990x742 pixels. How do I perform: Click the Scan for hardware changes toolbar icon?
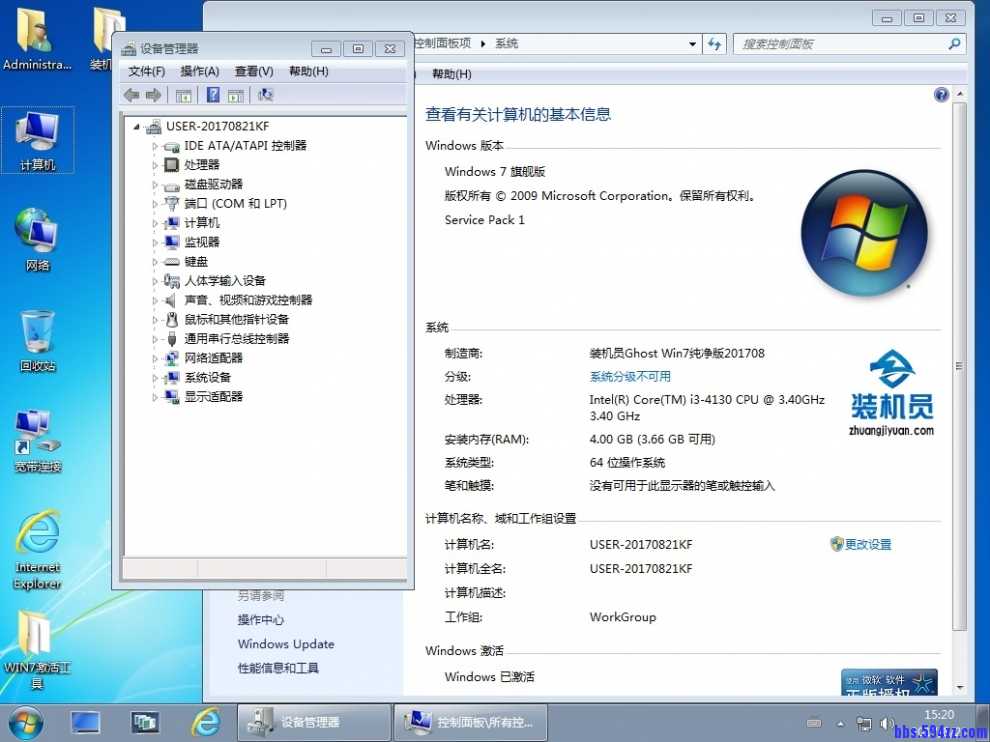264,94
